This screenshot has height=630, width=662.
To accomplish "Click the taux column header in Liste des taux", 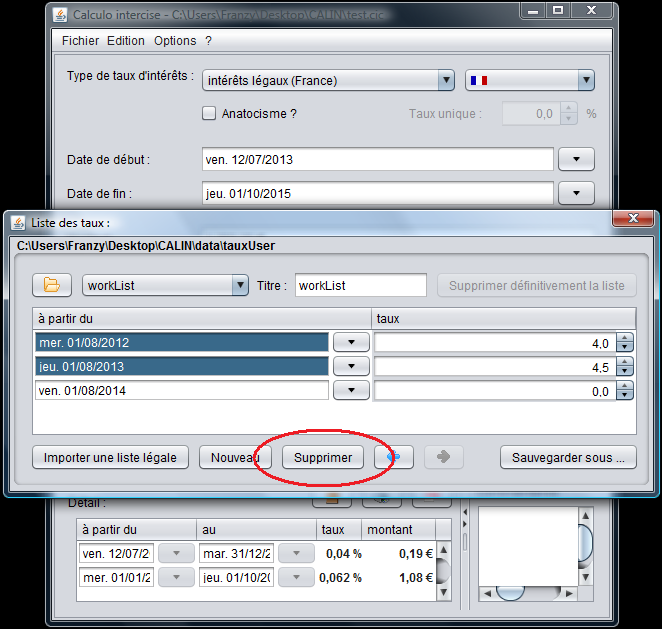I will (503, 318).
